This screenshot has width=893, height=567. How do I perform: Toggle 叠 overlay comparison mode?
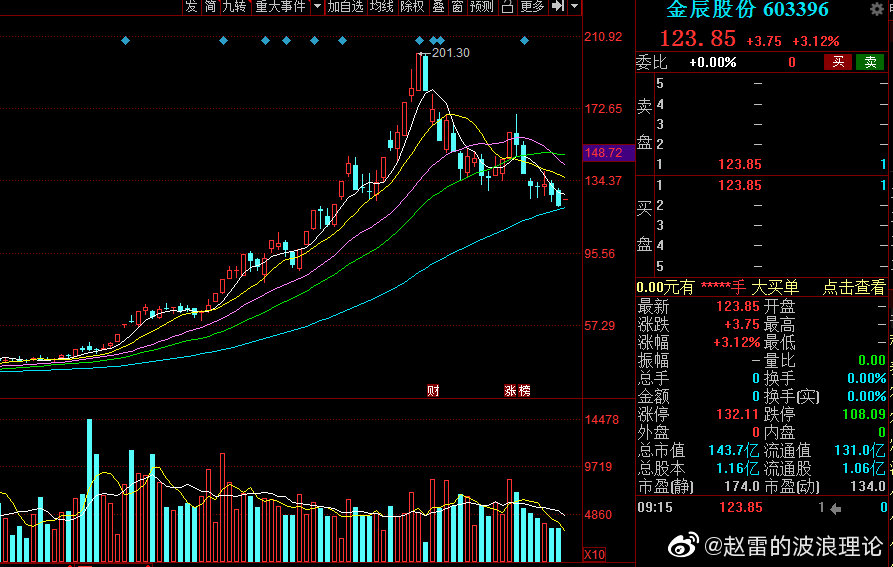click(x=438, y=7)
